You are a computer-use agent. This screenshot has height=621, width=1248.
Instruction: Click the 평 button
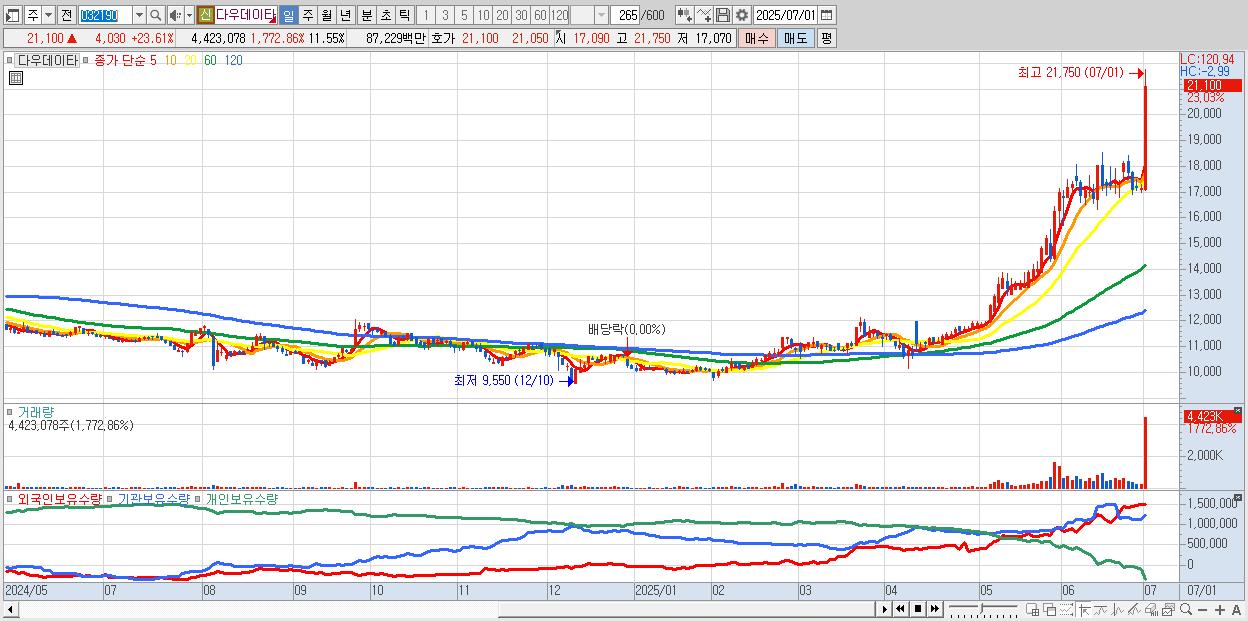826,38
